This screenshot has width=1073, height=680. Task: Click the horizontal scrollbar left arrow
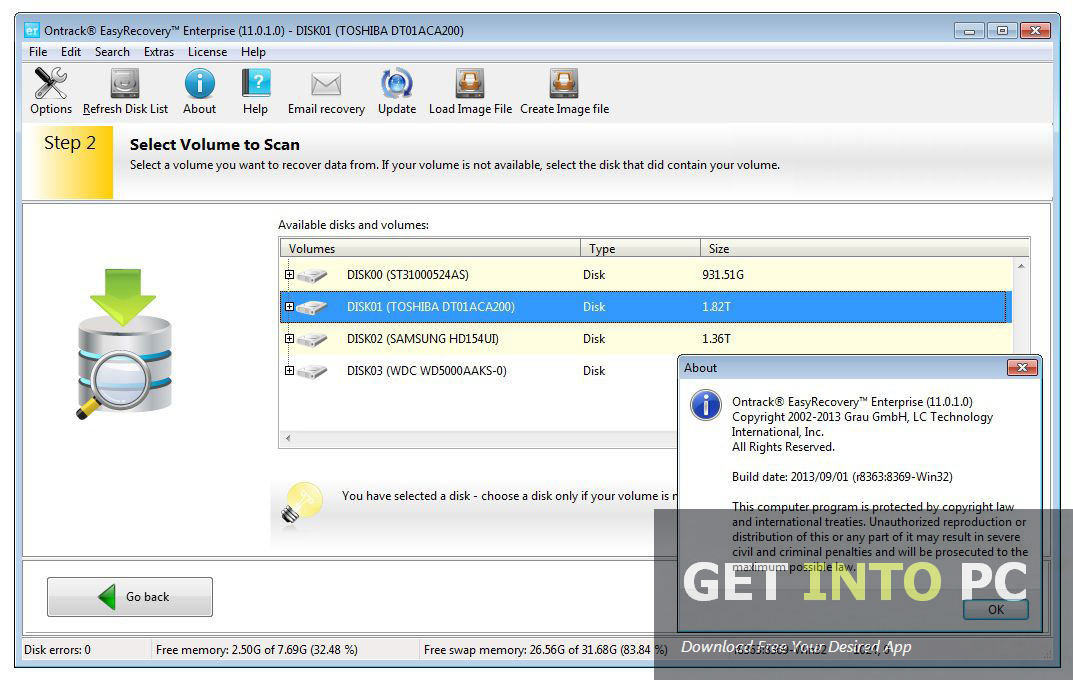pos(288,439)
